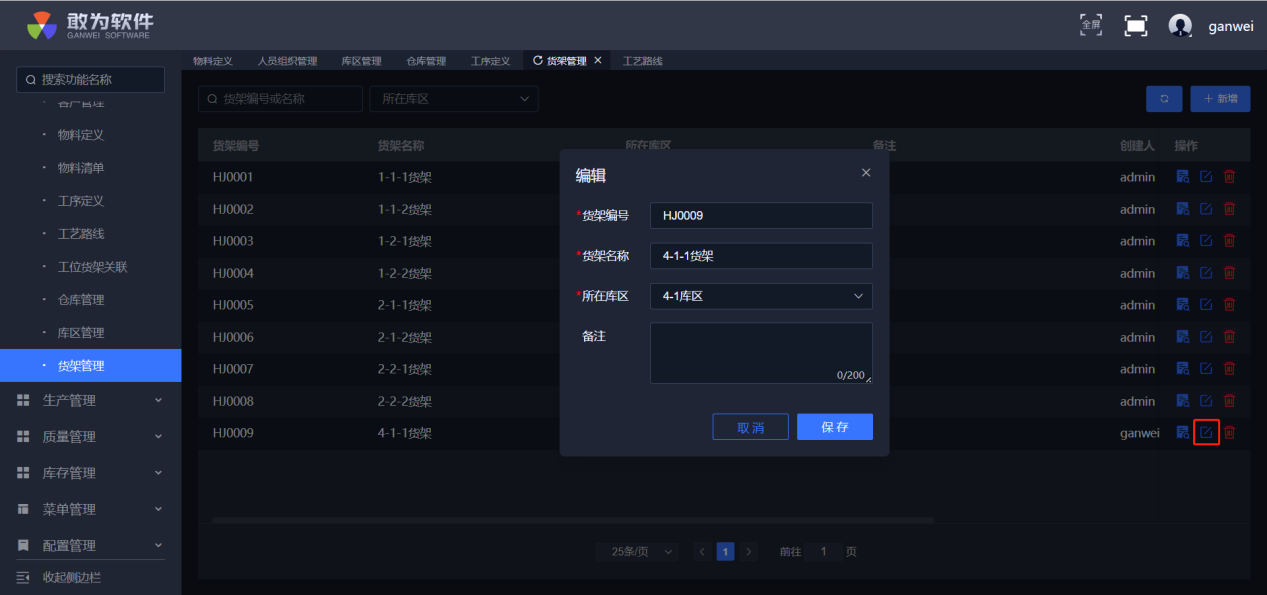This screenshot has height=595, width=1267.
Task: Click the edit icon for row HJ0009
Action: tap(1206, 433)
